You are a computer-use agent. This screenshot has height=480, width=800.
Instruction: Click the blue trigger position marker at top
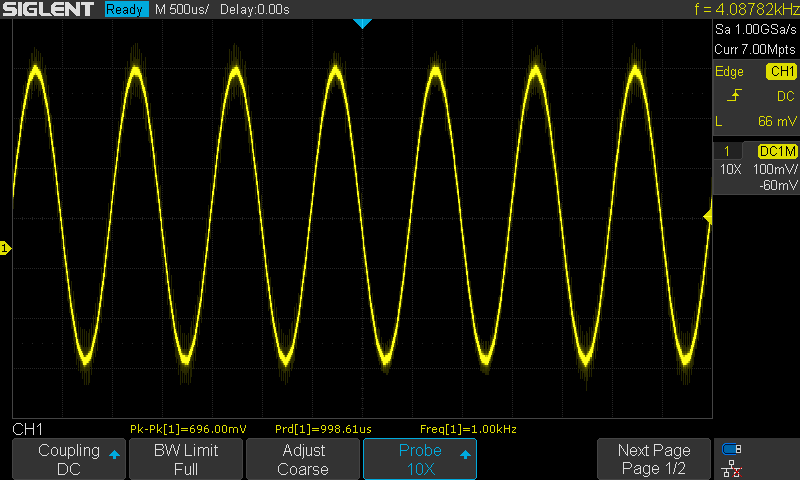point(362,23)
